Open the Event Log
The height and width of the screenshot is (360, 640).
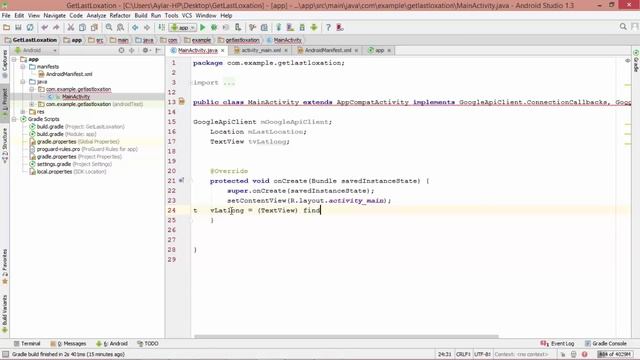(x=558, y=344)
